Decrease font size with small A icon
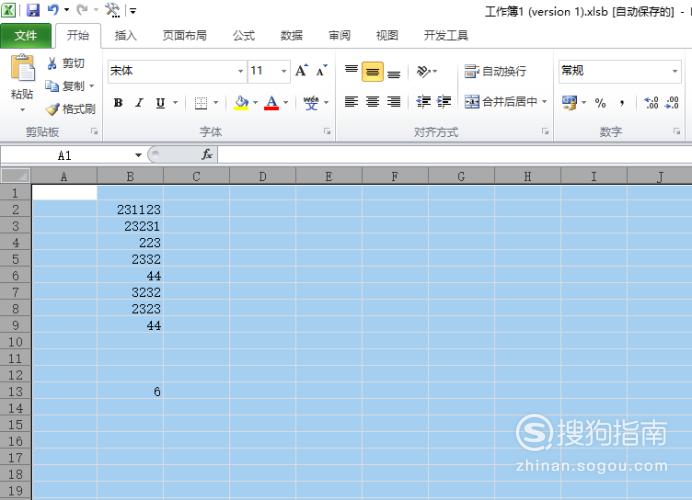 pos(322,71)
